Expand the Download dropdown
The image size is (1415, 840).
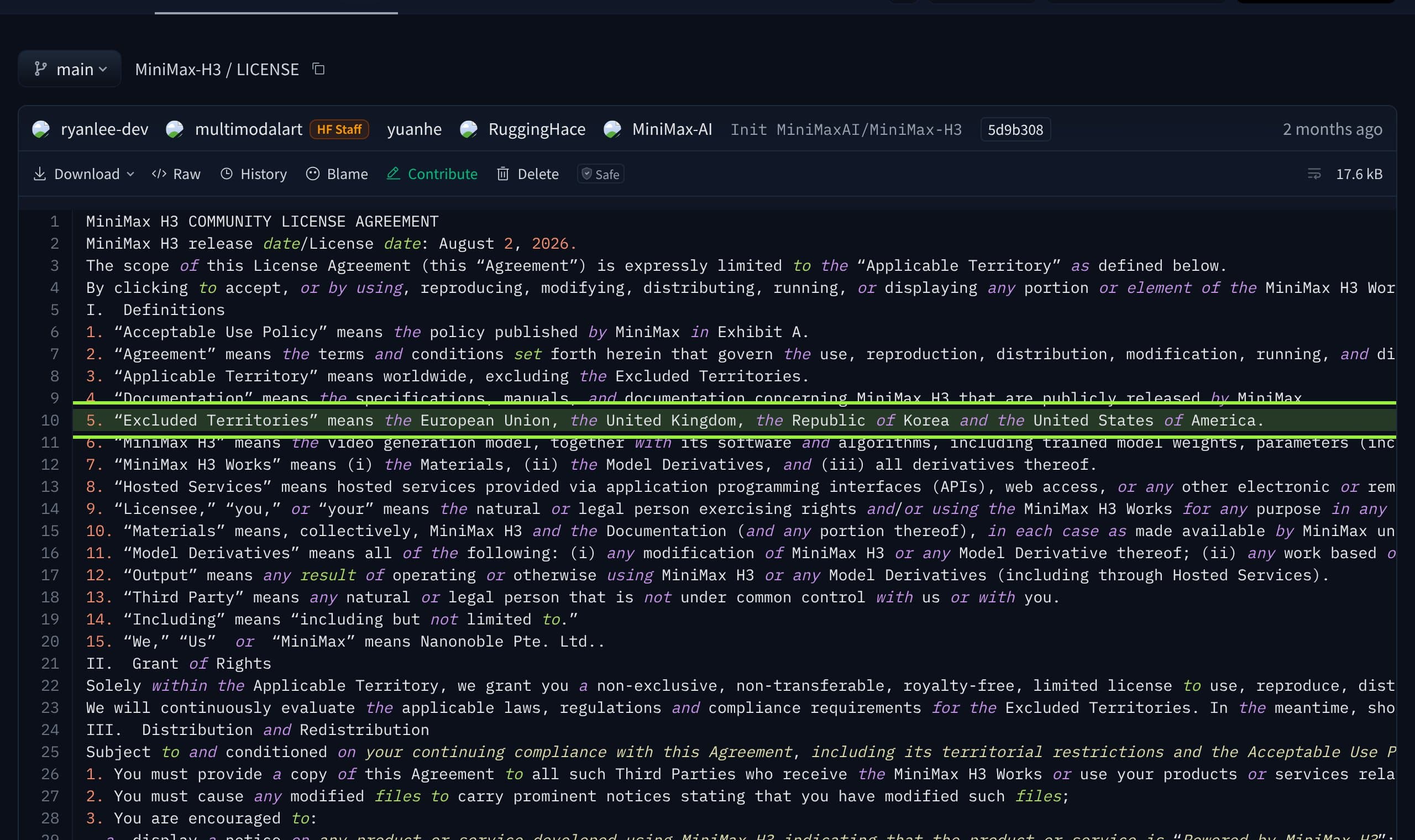(84, 174)
